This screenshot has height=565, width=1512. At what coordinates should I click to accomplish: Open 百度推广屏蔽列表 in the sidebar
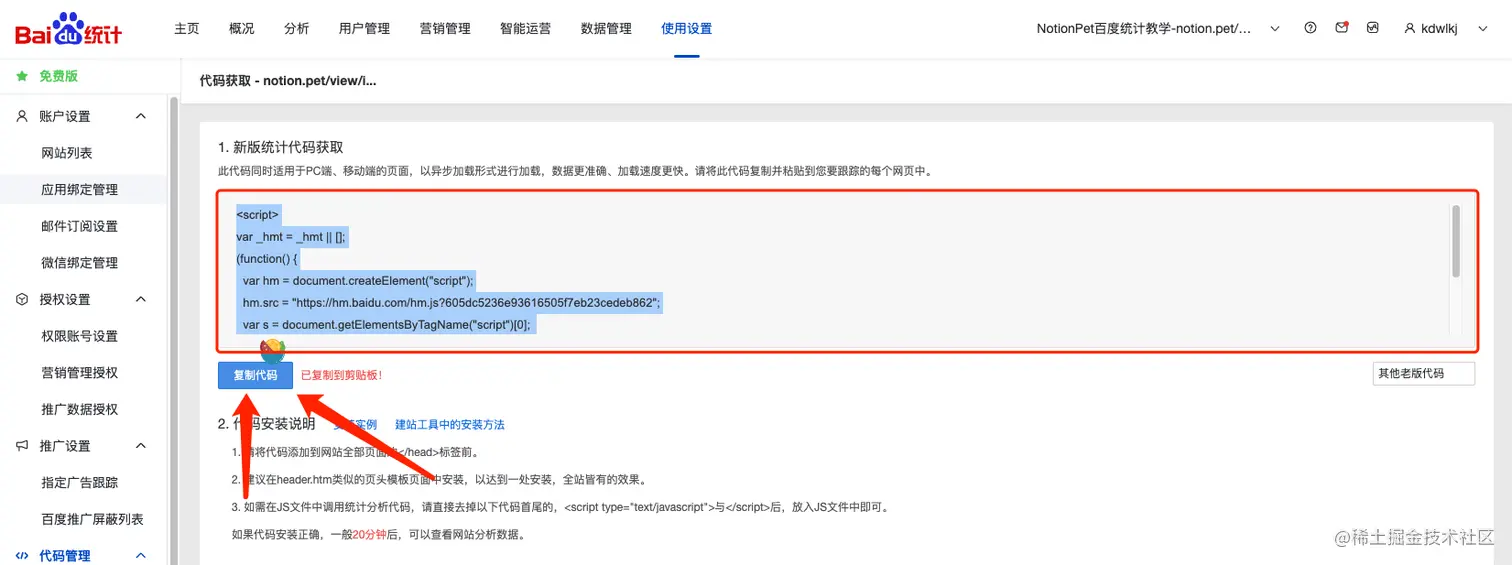point(92,519)
